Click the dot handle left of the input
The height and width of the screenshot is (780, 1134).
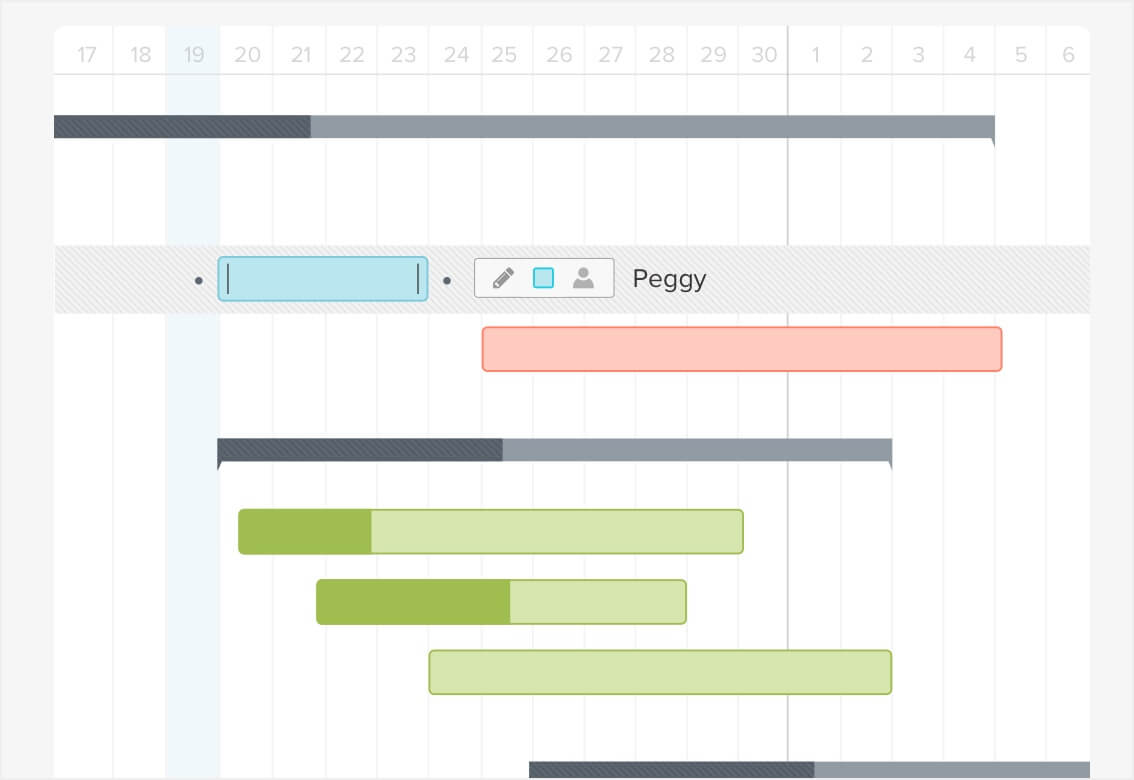click(197, 280)
